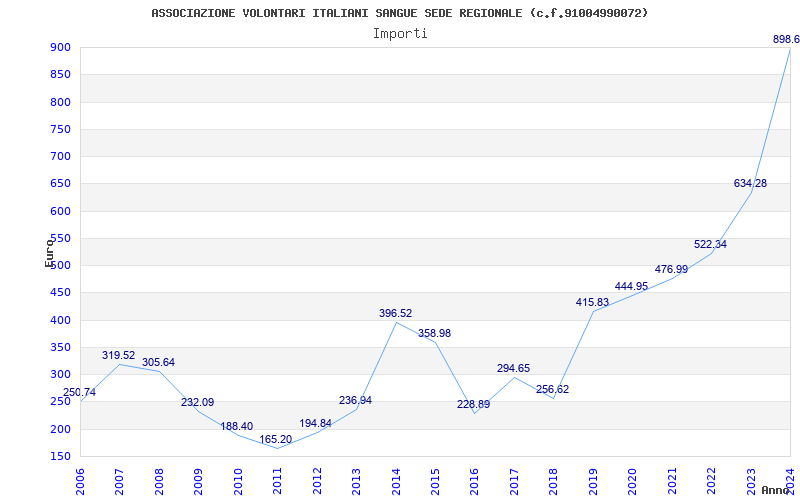
Task: Click the 400 y-axis value
Action: click(60, 320)
